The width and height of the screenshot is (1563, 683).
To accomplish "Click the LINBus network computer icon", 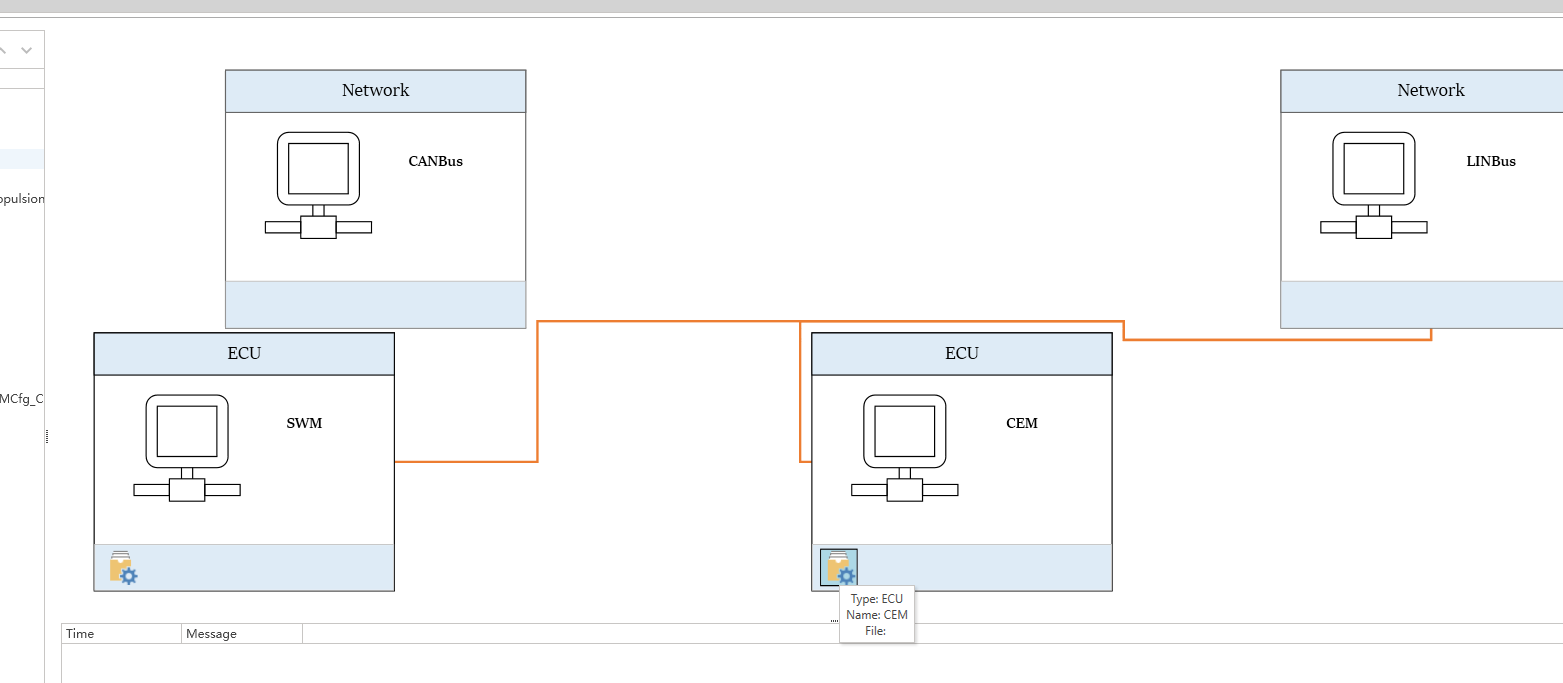I will (x=1373, y=185).
